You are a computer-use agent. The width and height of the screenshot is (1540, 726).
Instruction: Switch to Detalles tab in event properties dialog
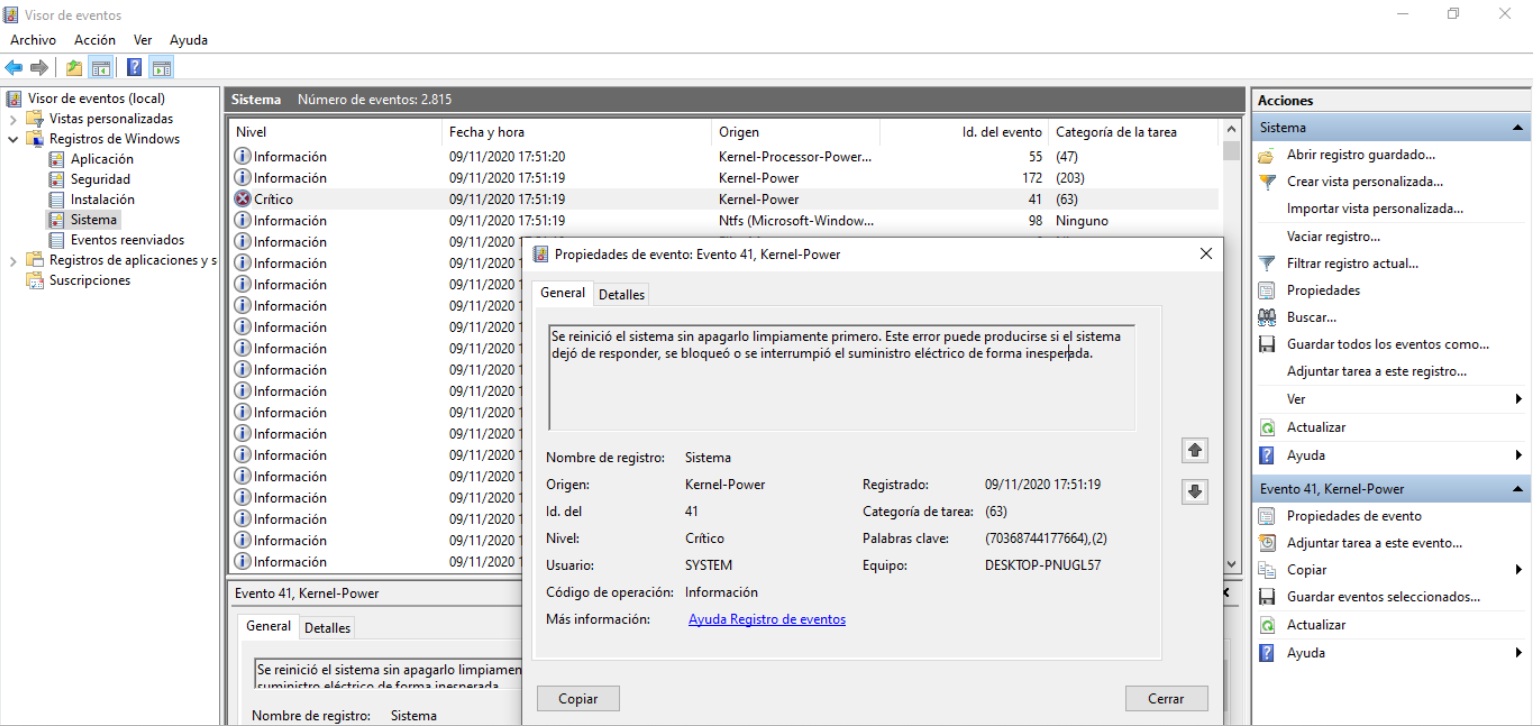click(621, 294)
